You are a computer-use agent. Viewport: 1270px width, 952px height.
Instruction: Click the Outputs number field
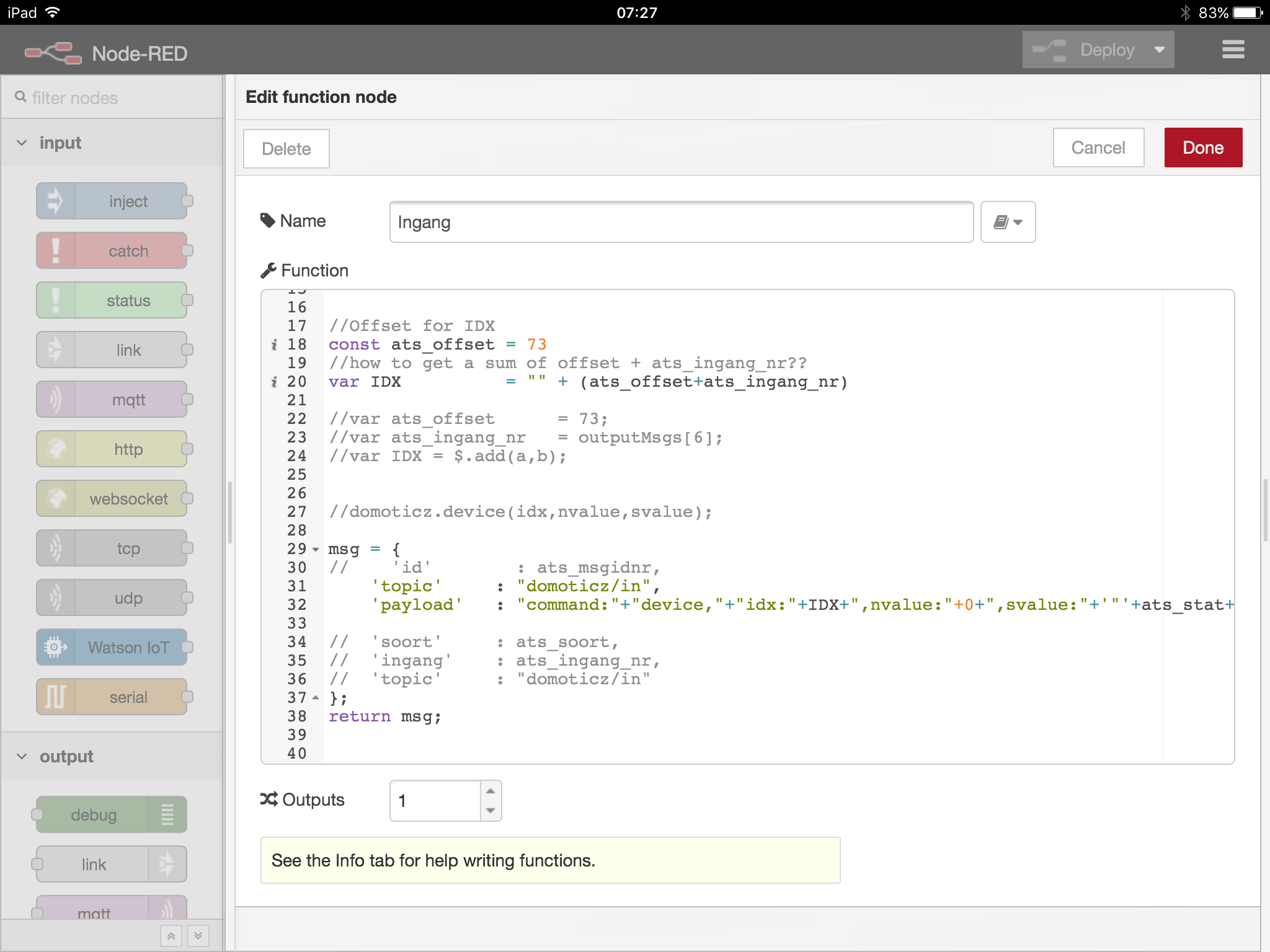pyautogui.click(x=435, y=801)
